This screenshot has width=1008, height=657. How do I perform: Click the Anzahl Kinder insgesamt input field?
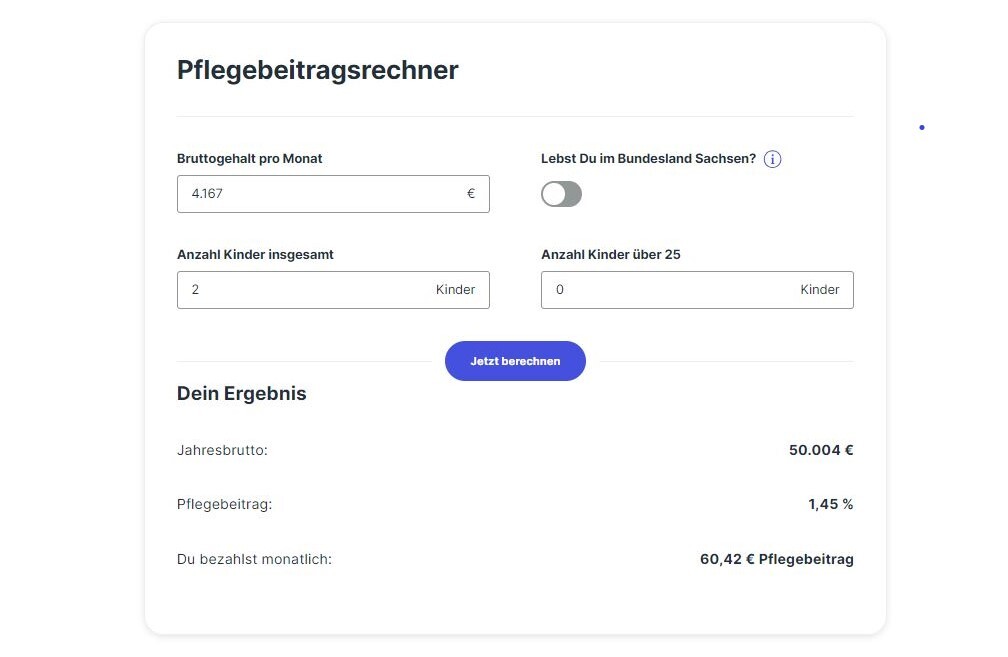(x=333, y=289)
